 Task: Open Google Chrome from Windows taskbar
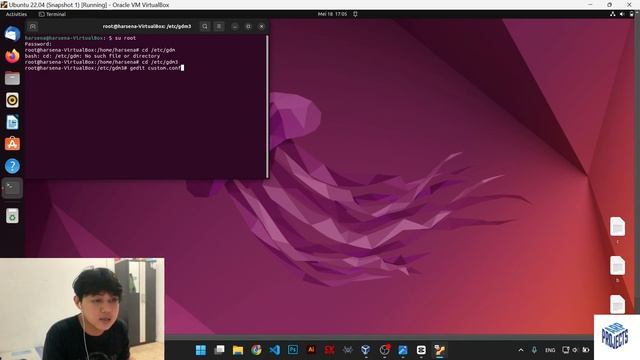pyautogui.click(x=256, y=350)
